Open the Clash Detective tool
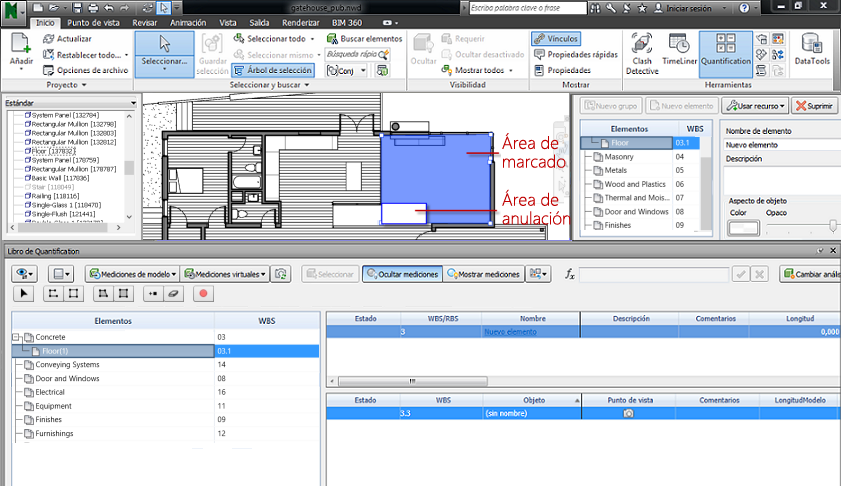 [x=641, y=54]
